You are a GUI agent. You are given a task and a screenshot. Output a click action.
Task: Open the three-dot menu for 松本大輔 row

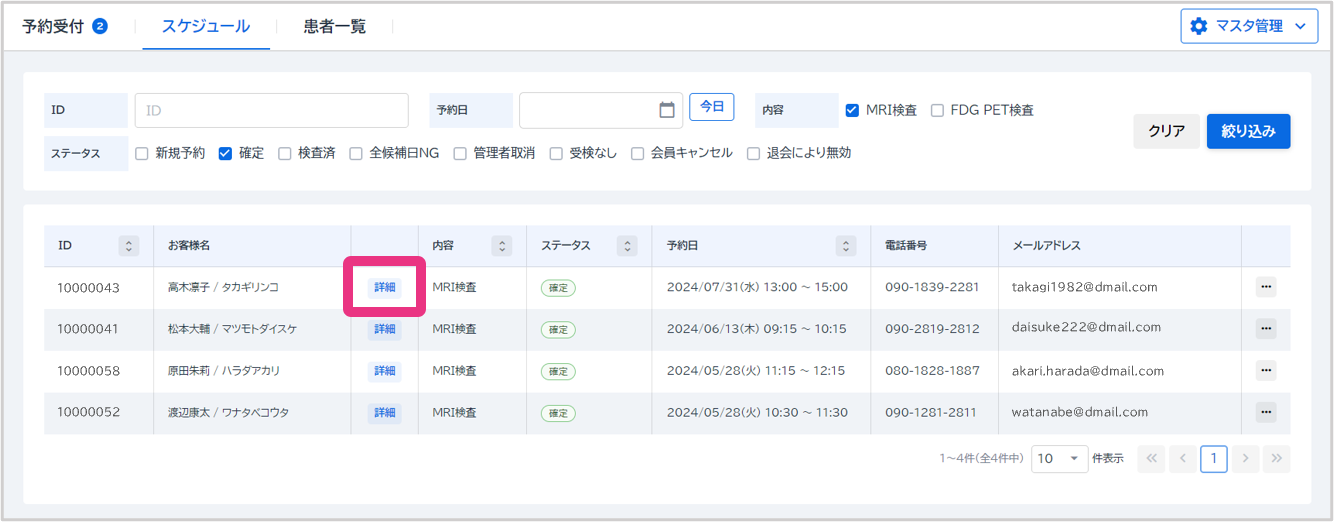pos(1266,328)
